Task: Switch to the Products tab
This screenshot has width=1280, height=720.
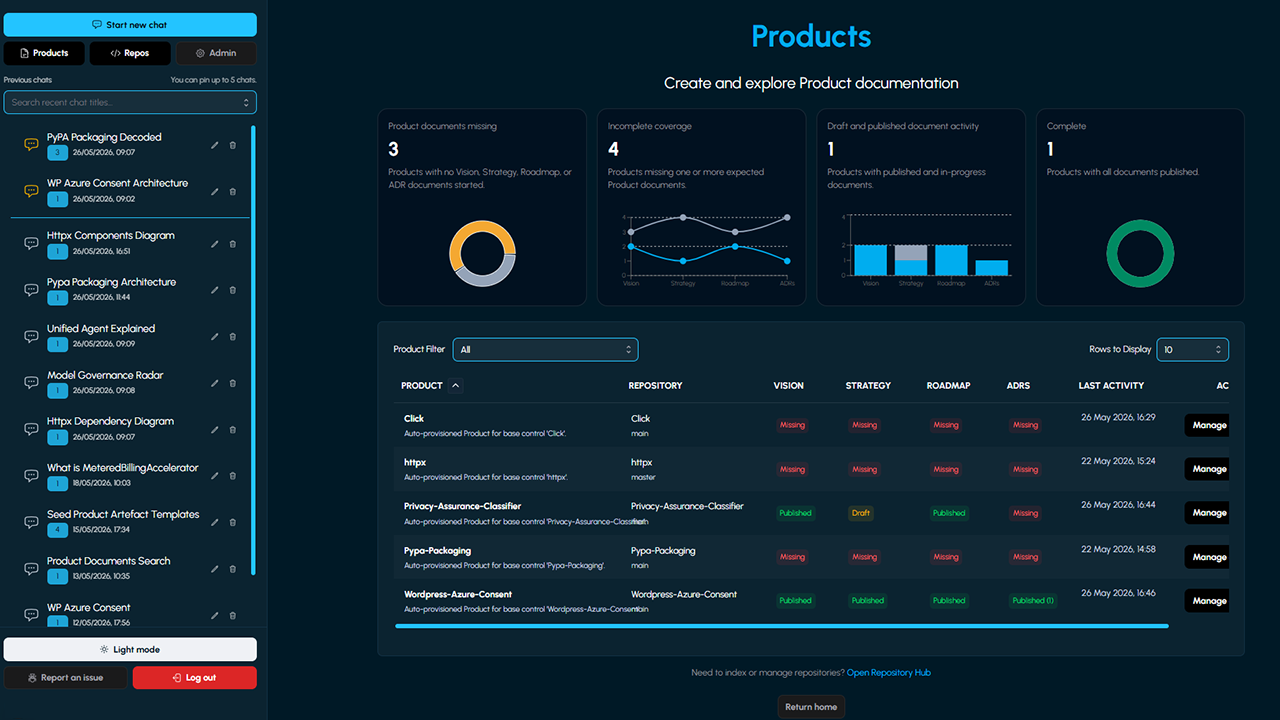Action: tap(44, 53)
